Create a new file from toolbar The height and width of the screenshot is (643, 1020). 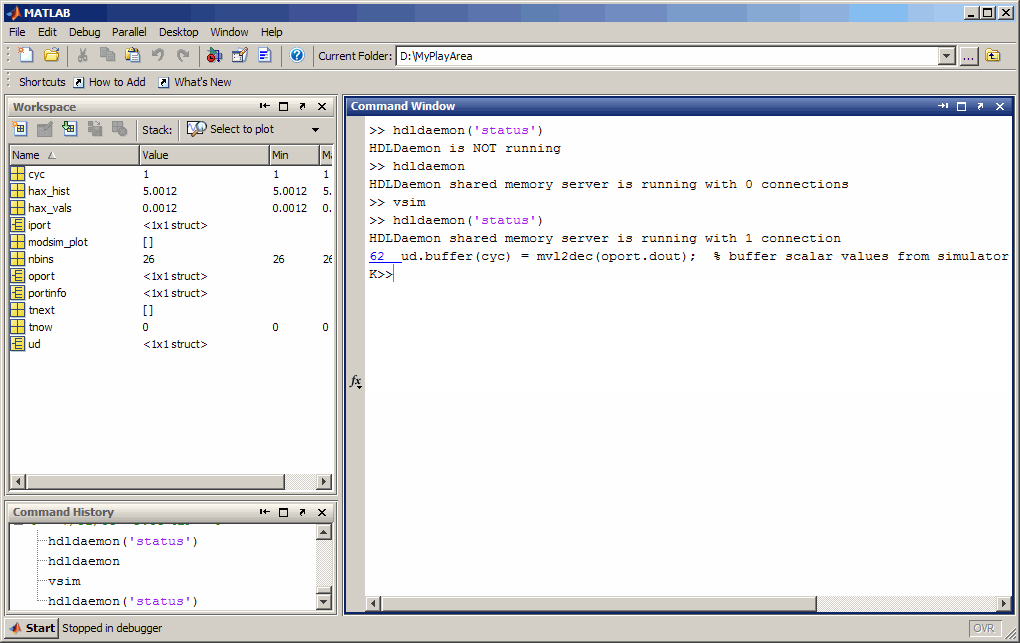[26, 55]
